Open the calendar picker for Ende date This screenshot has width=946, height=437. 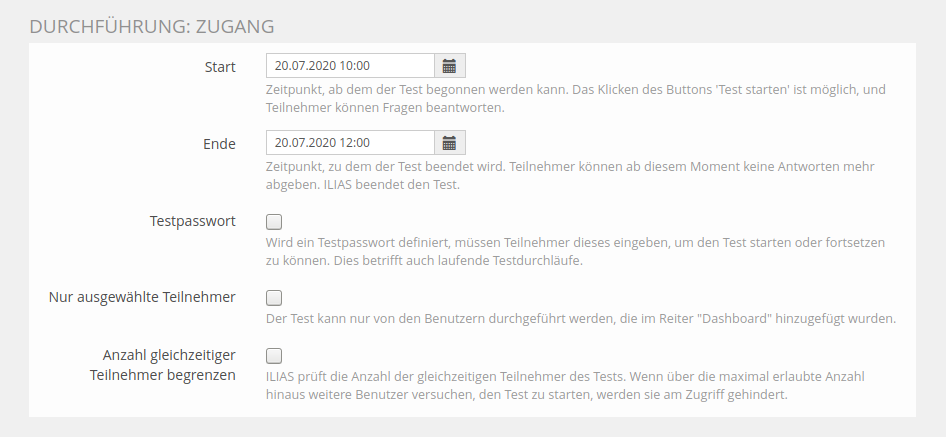click(x=450, y=143)
